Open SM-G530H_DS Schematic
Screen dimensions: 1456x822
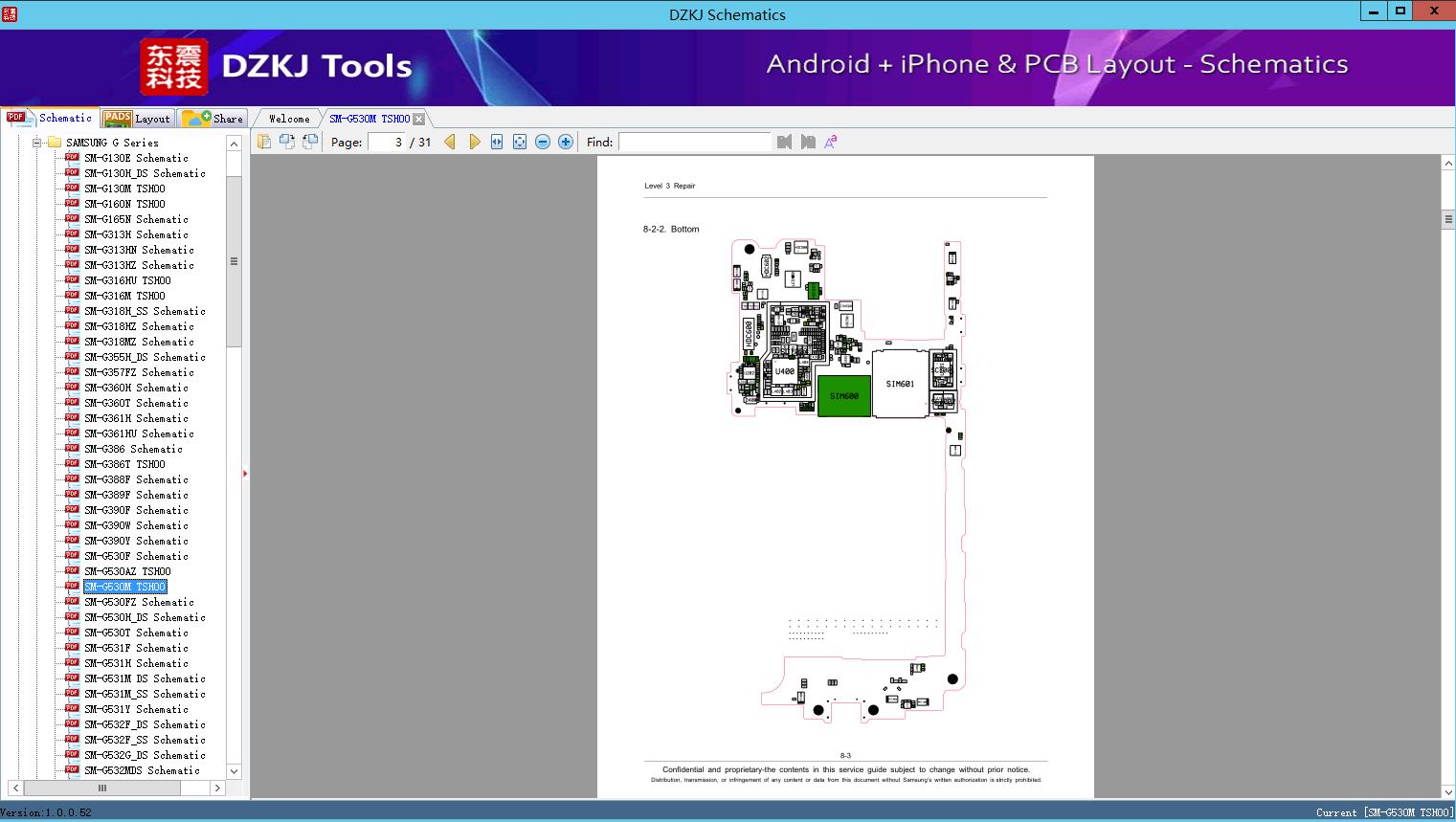[x=145, y=617]
